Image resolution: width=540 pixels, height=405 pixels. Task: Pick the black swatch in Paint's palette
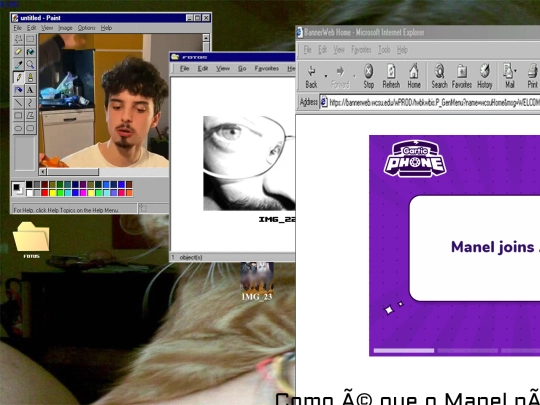click(29, 185)
